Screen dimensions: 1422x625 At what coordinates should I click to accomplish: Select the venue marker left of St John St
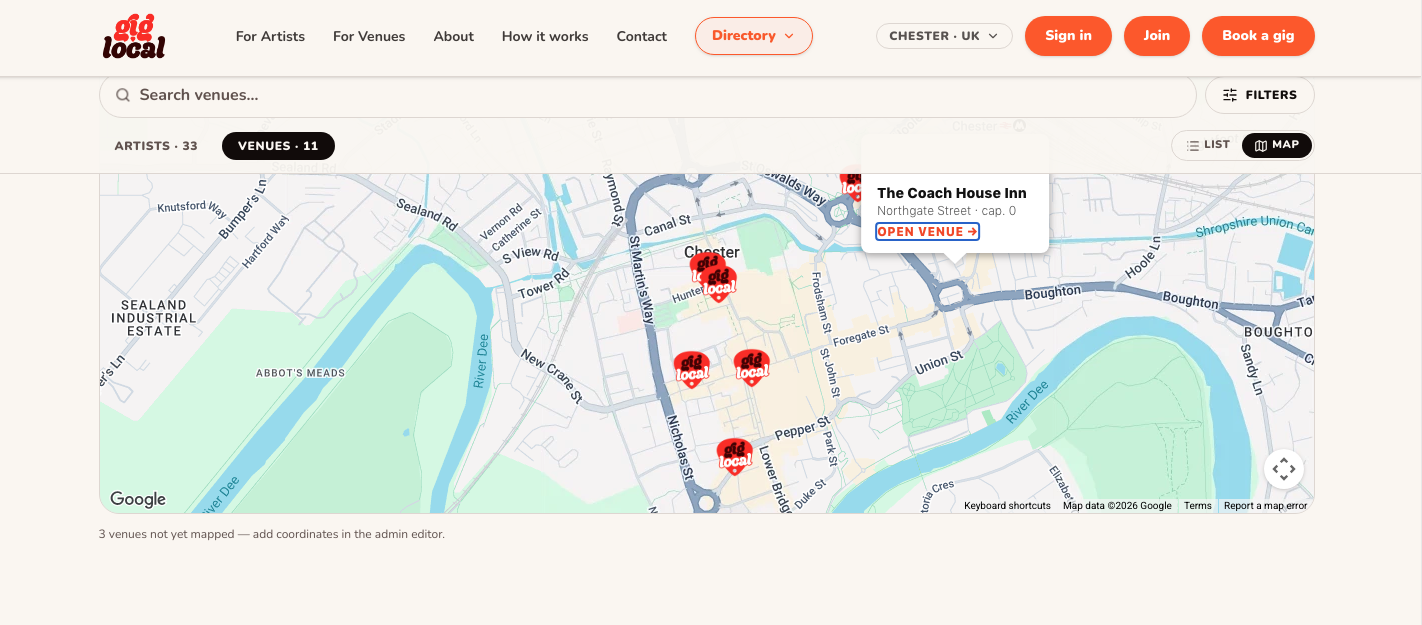752,367
